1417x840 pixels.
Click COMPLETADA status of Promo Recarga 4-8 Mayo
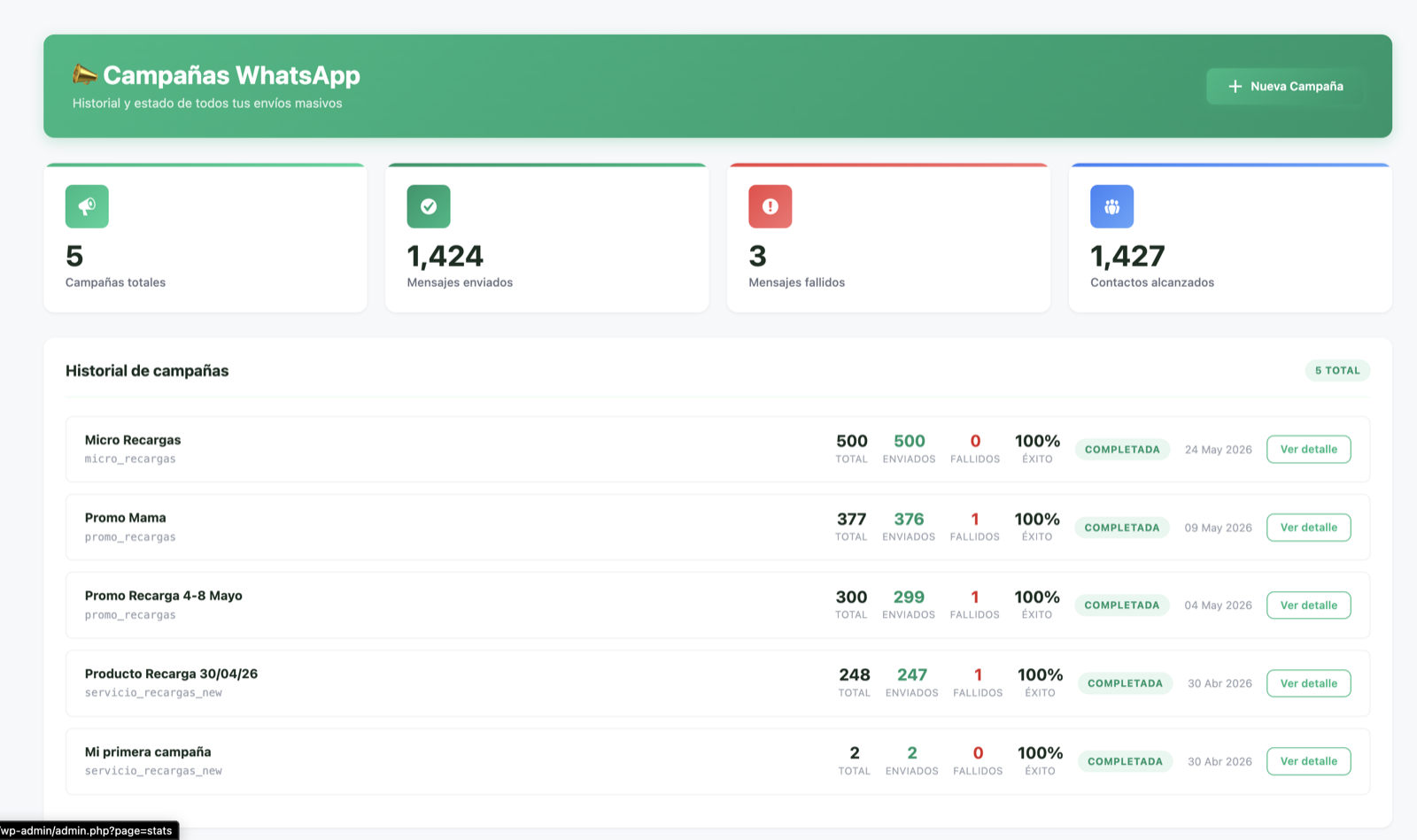[1122, 605]
